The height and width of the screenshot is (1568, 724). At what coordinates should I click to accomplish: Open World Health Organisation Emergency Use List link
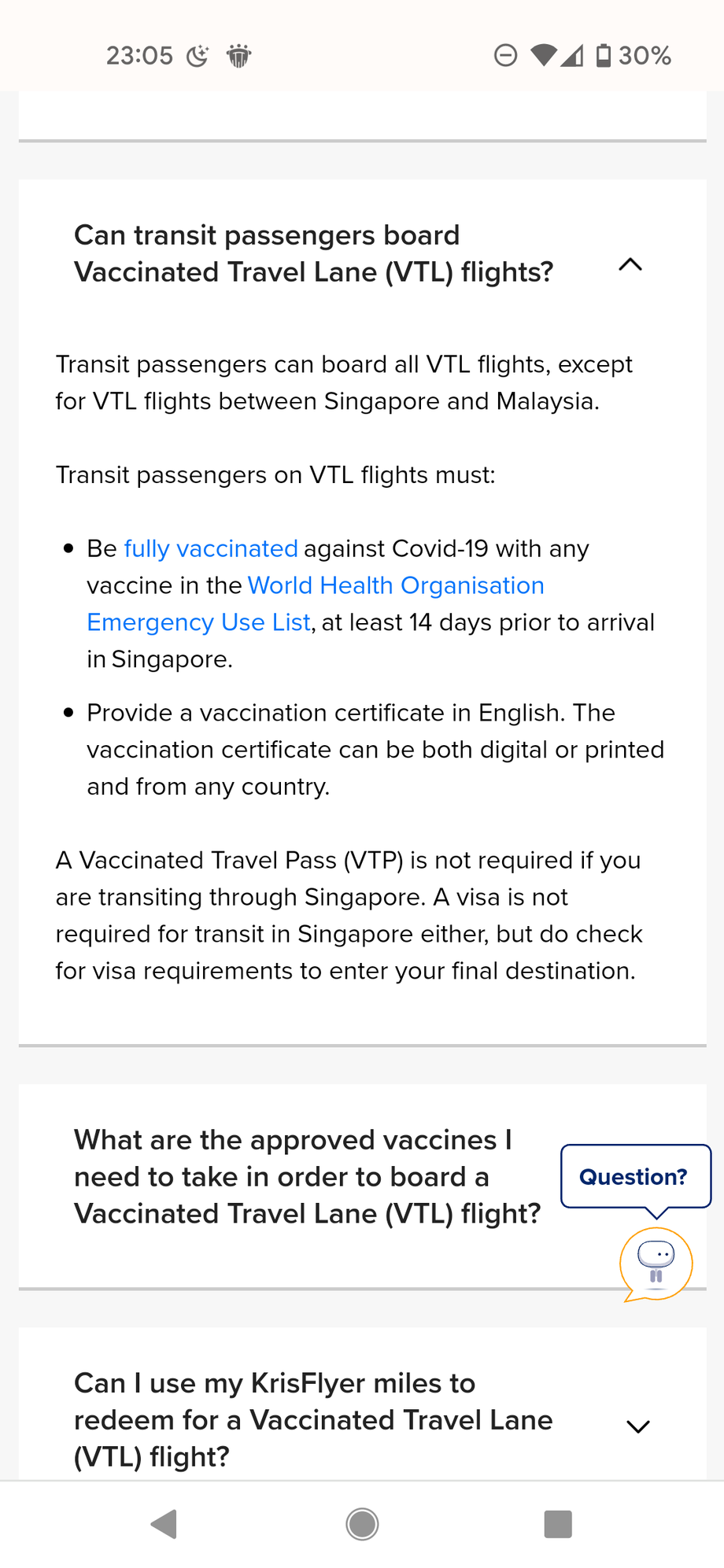tap(315, 603)
